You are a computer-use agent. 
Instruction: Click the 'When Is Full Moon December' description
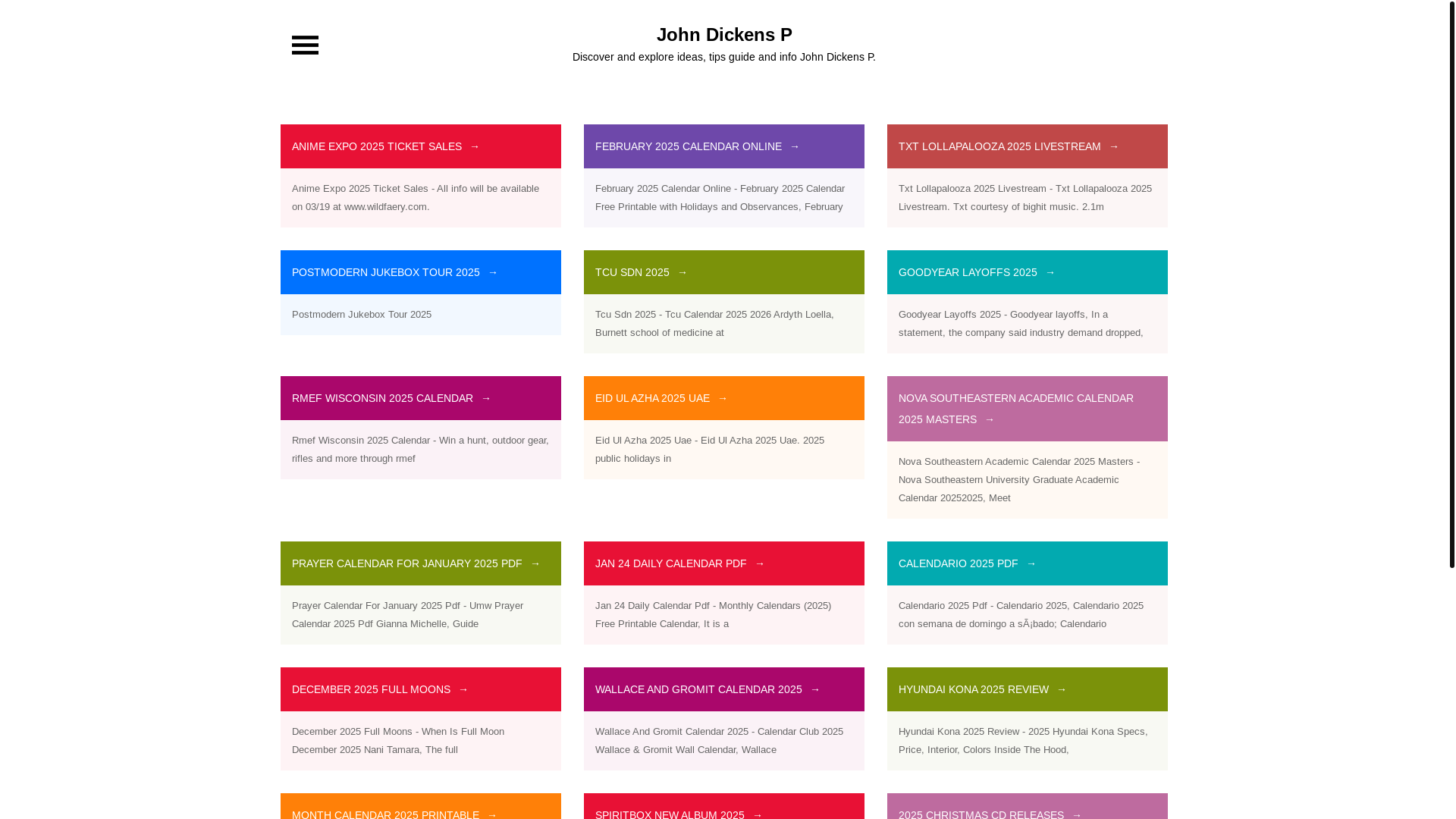(x=398, y=741)
